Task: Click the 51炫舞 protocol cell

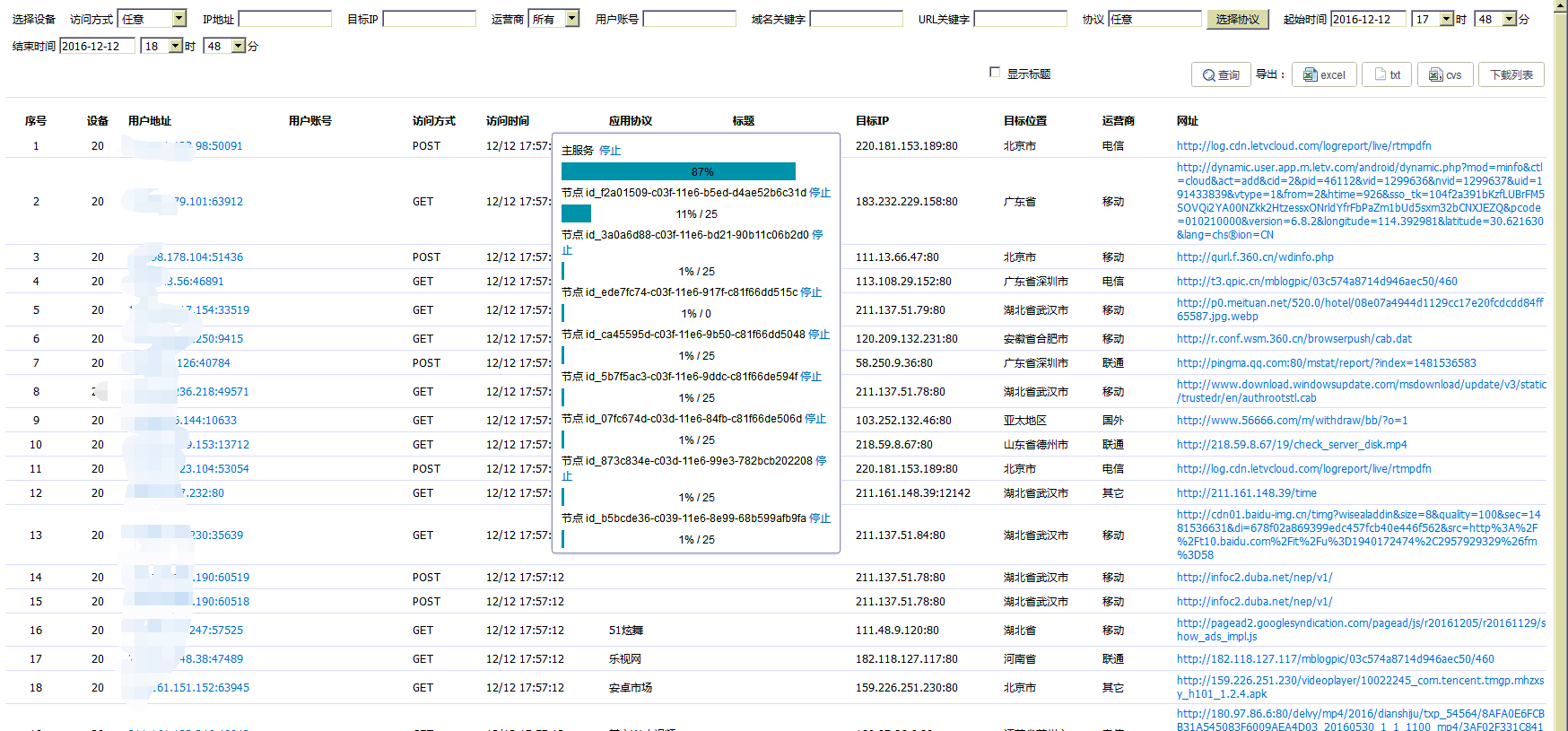Action: pyautogui.click(x=626, y=631)
